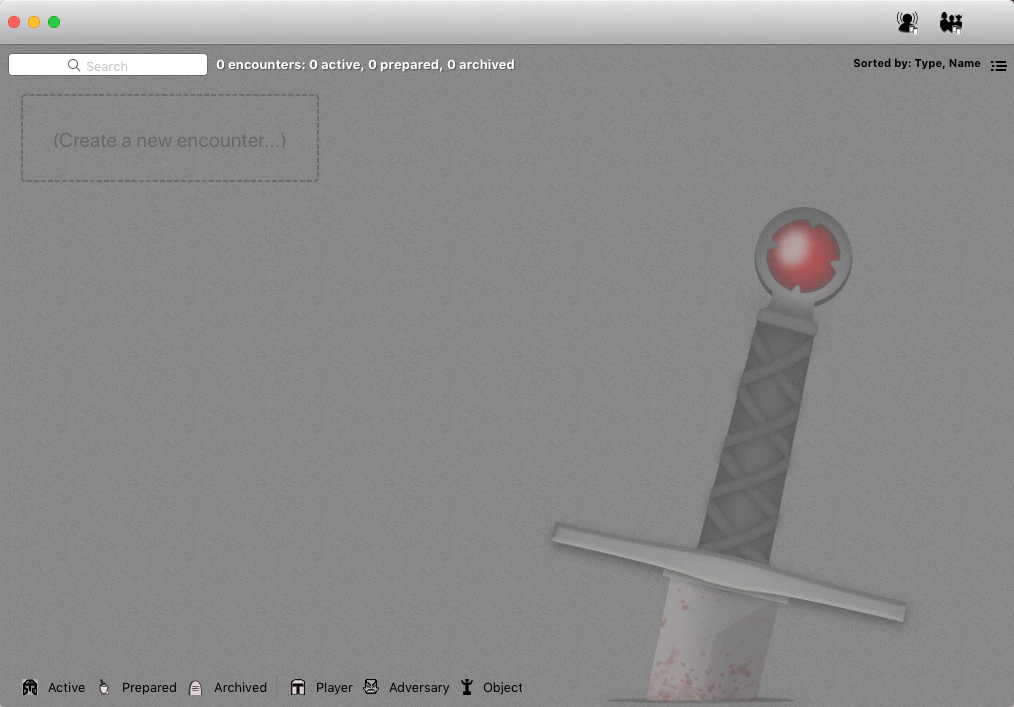1014x707 pixels.
Task: Click the Archived tombstone icon
Action: (x=198, y=687)
